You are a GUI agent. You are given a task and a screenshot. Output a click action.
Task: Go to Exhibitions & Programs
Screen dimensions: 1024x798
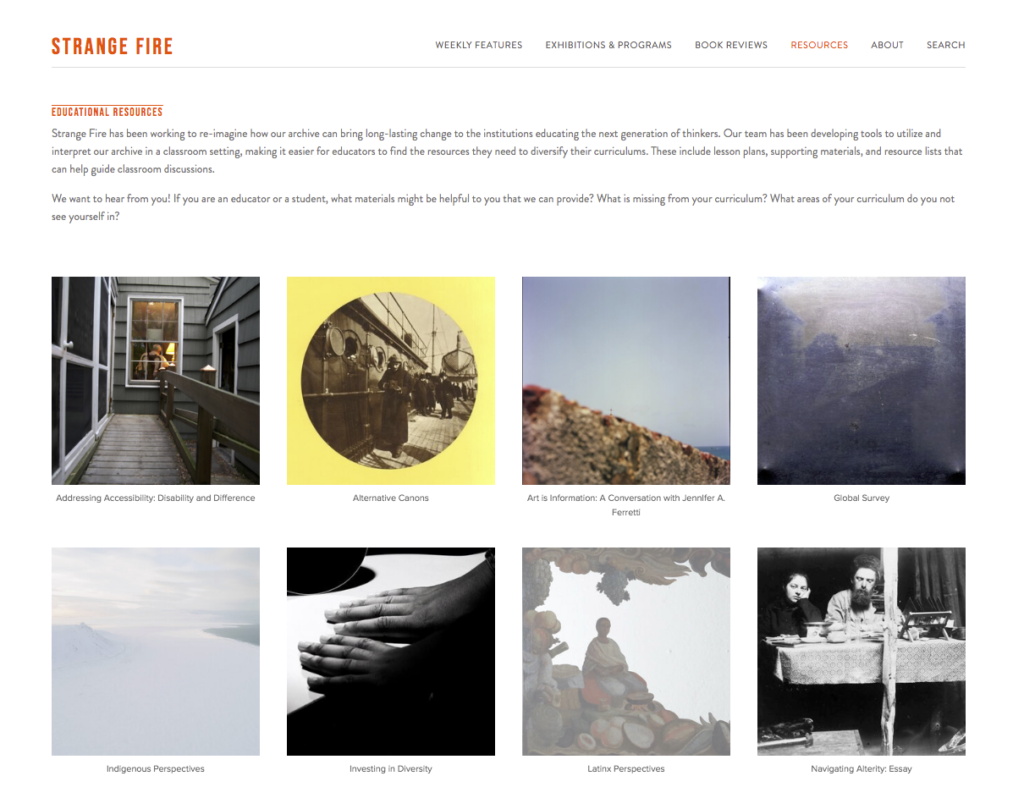tap(608, 45)
